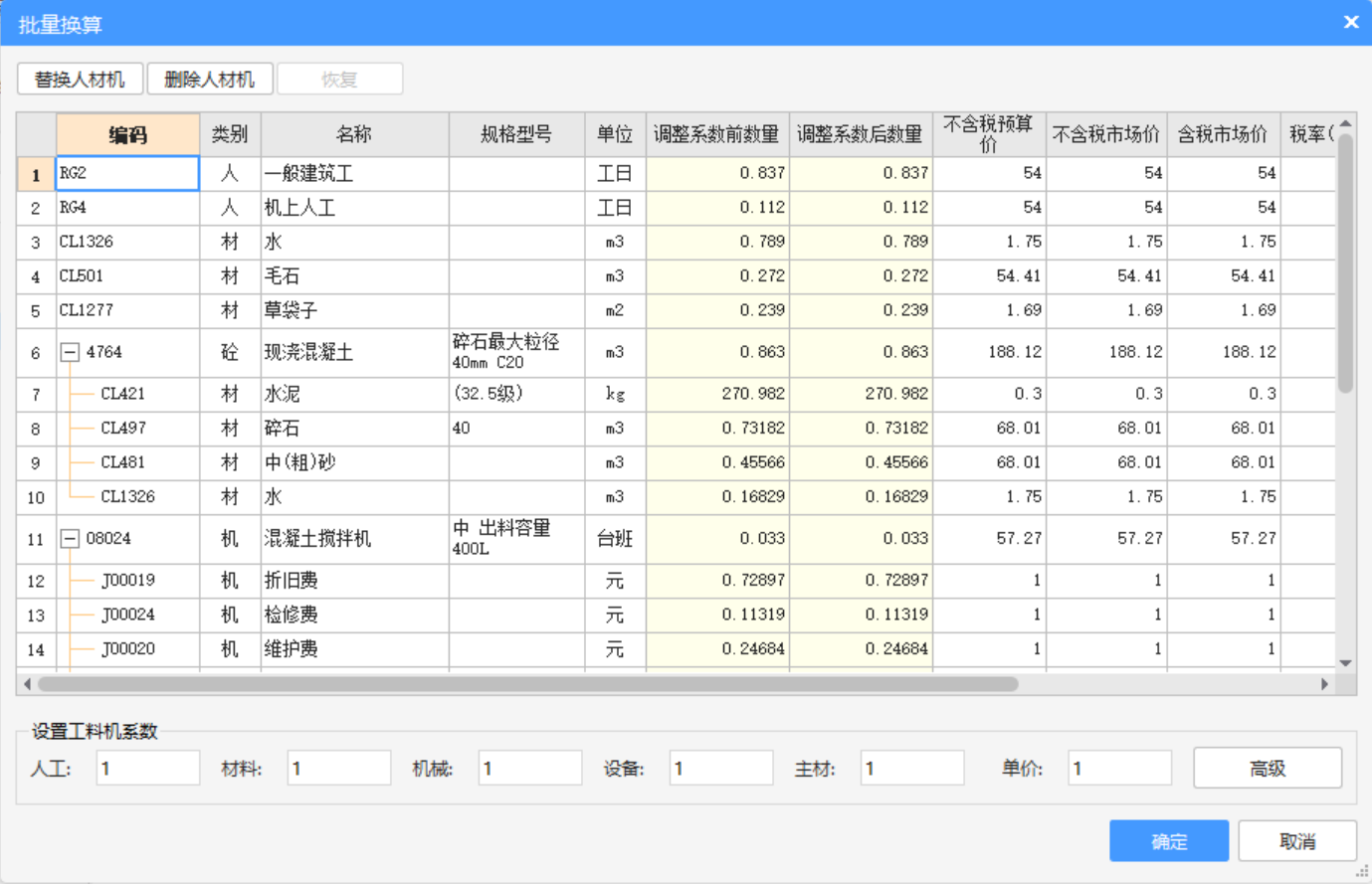This screenshot has width=1372, height=884.
Task: Click the 设备 coefficient input
Action: pos(720,769)
